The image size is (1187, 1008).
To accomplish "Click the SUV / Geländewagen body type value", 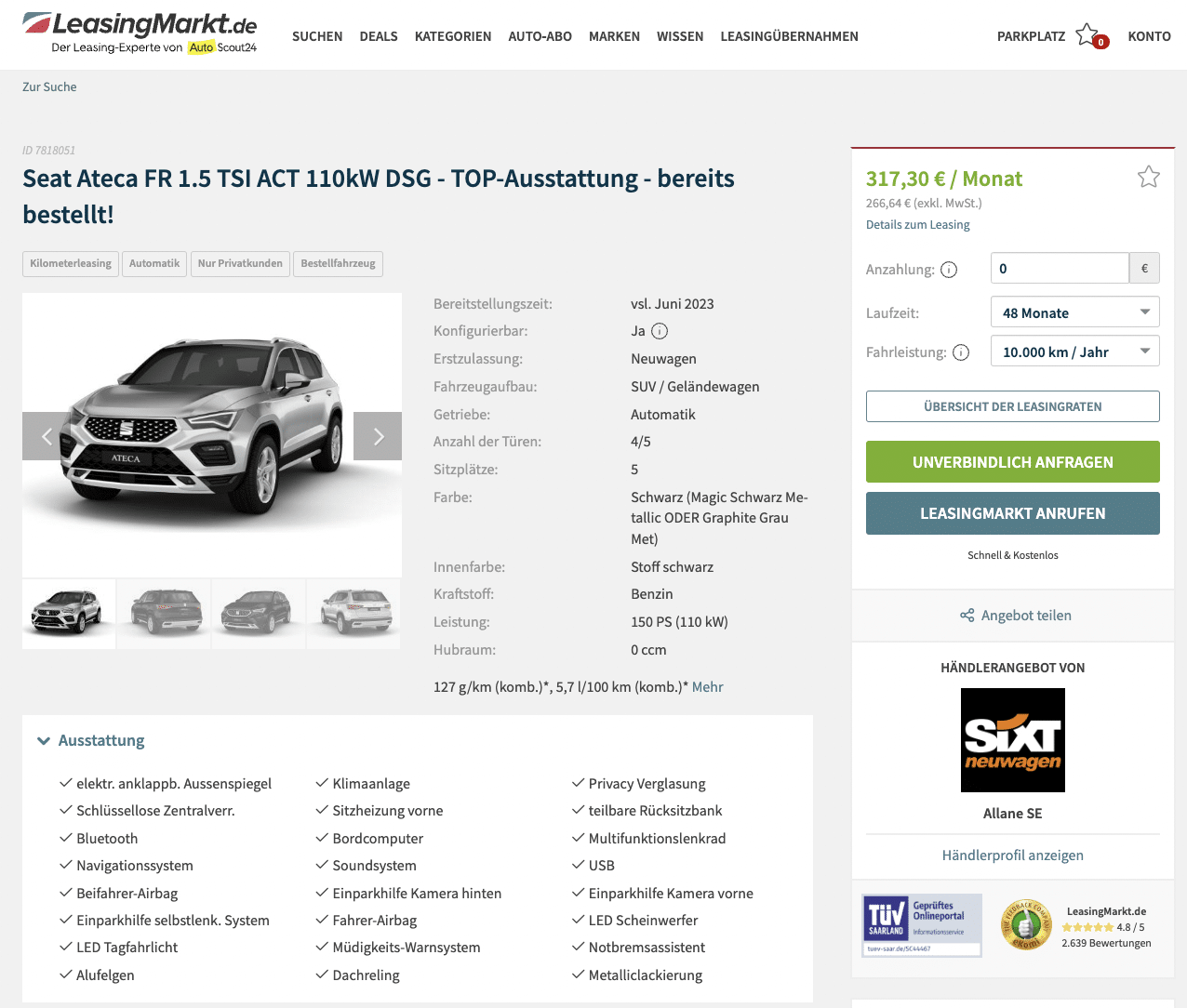I will 695,387.
